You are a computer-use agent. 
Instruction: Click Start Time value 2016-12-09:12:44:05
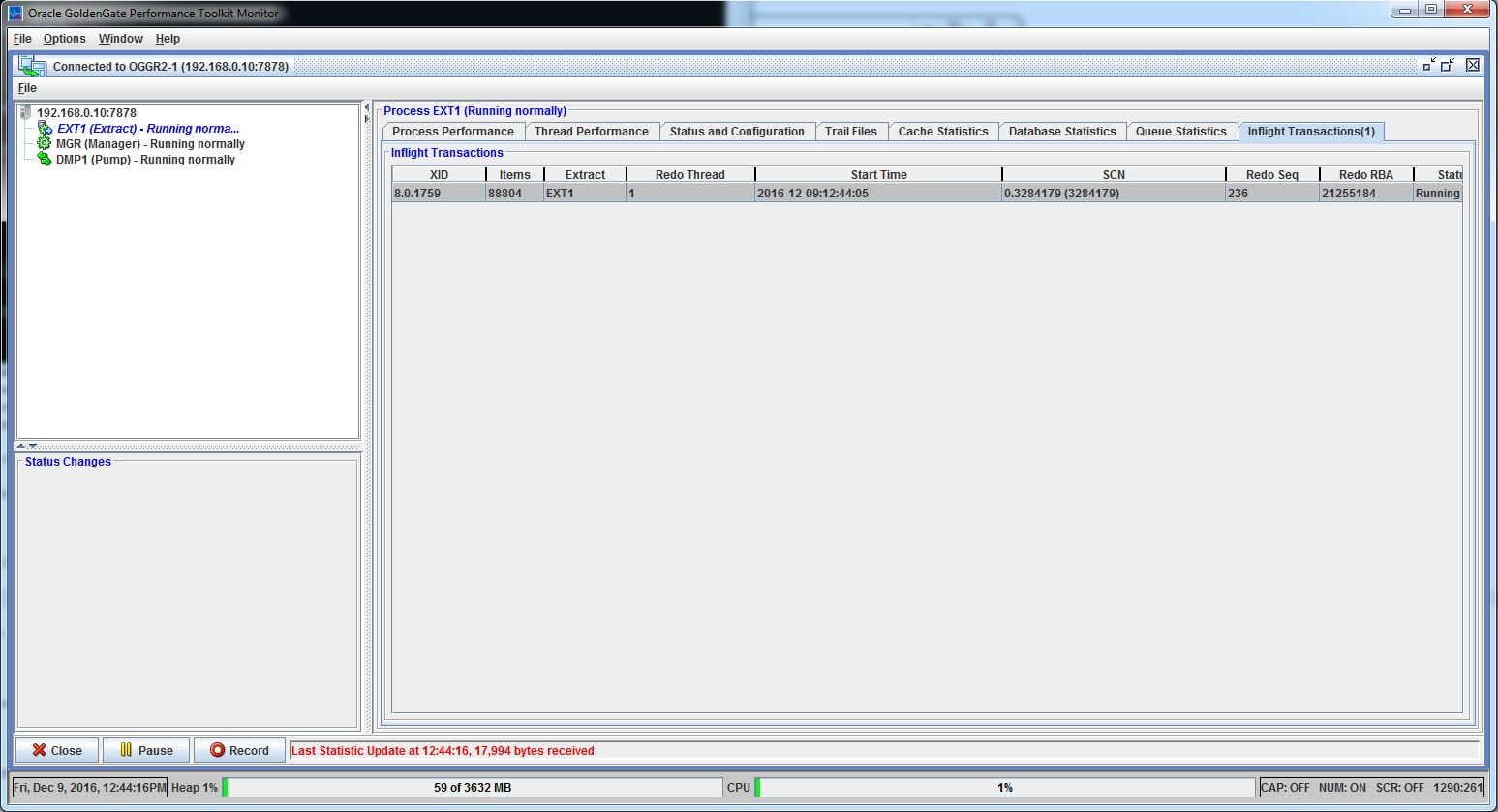(878, 194)
